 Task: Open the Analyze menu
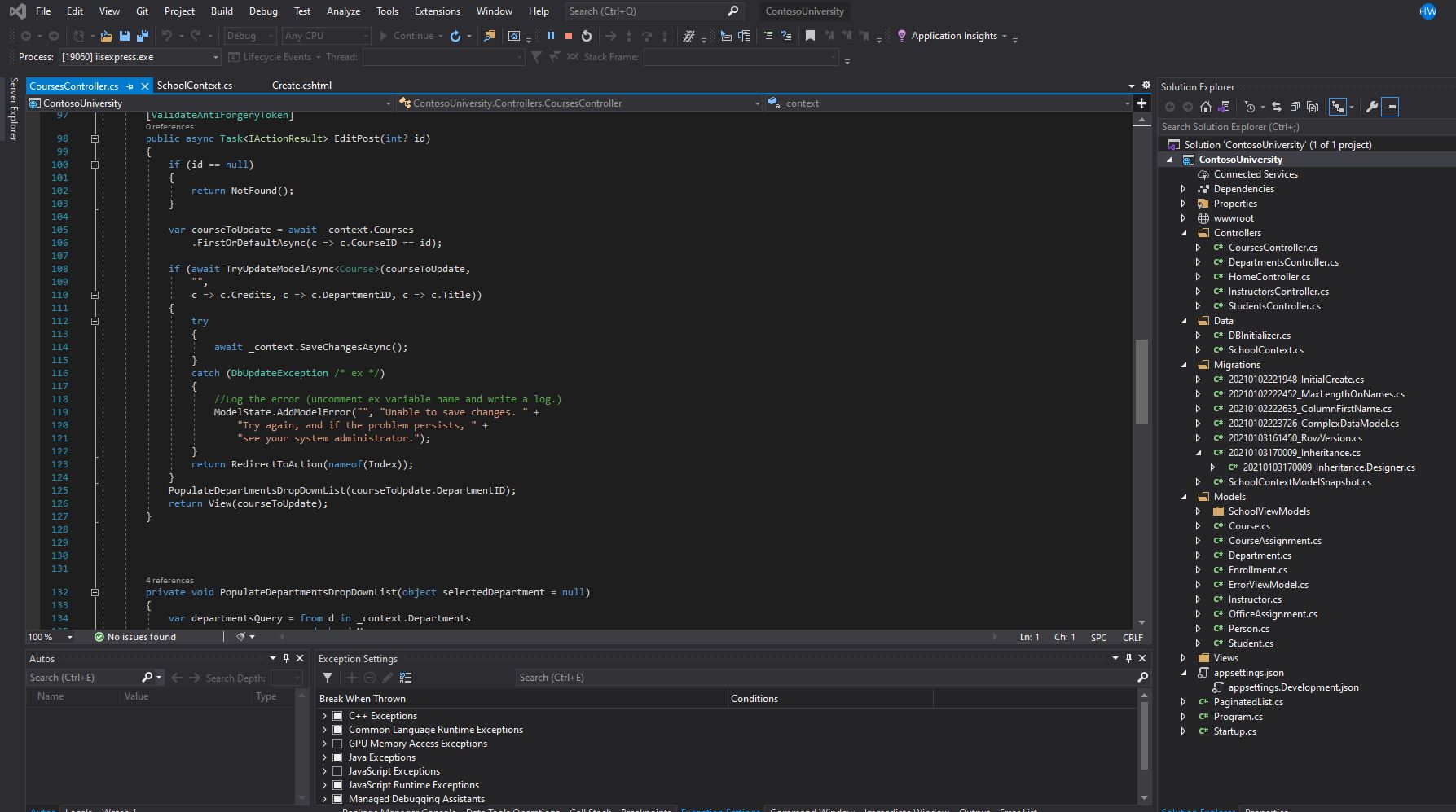[x=343, y=11]
